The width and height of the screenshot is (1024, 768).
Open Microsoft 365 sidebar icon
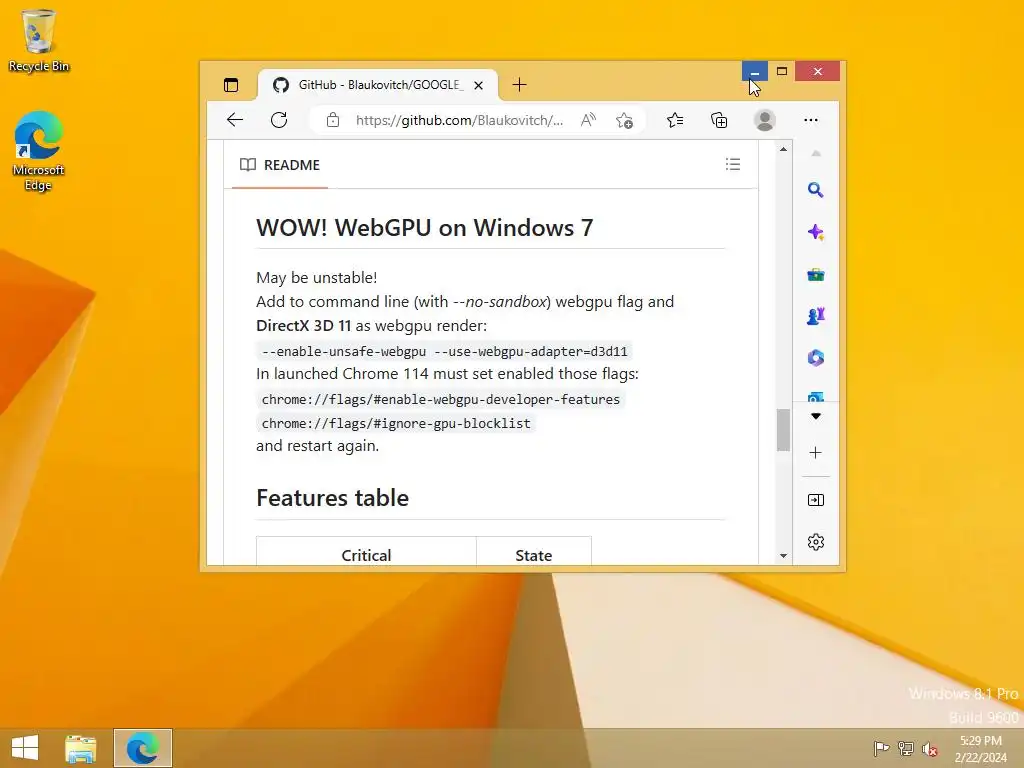pos(816,358)
